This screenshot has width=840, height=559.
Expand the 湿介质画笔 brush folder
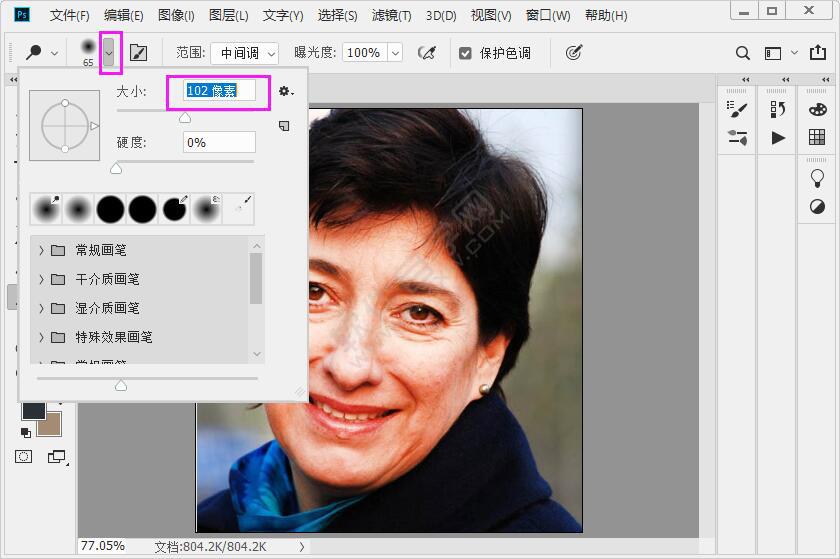pyautogui.click(x=41, y=308)
